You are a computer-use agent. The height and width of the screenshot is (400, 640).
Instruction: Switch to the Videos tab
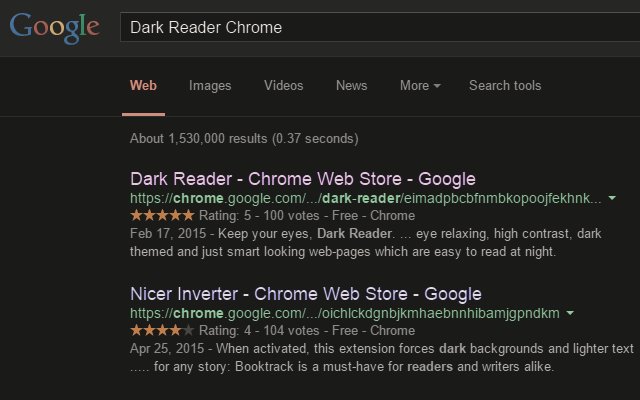(x=283, y=86)
